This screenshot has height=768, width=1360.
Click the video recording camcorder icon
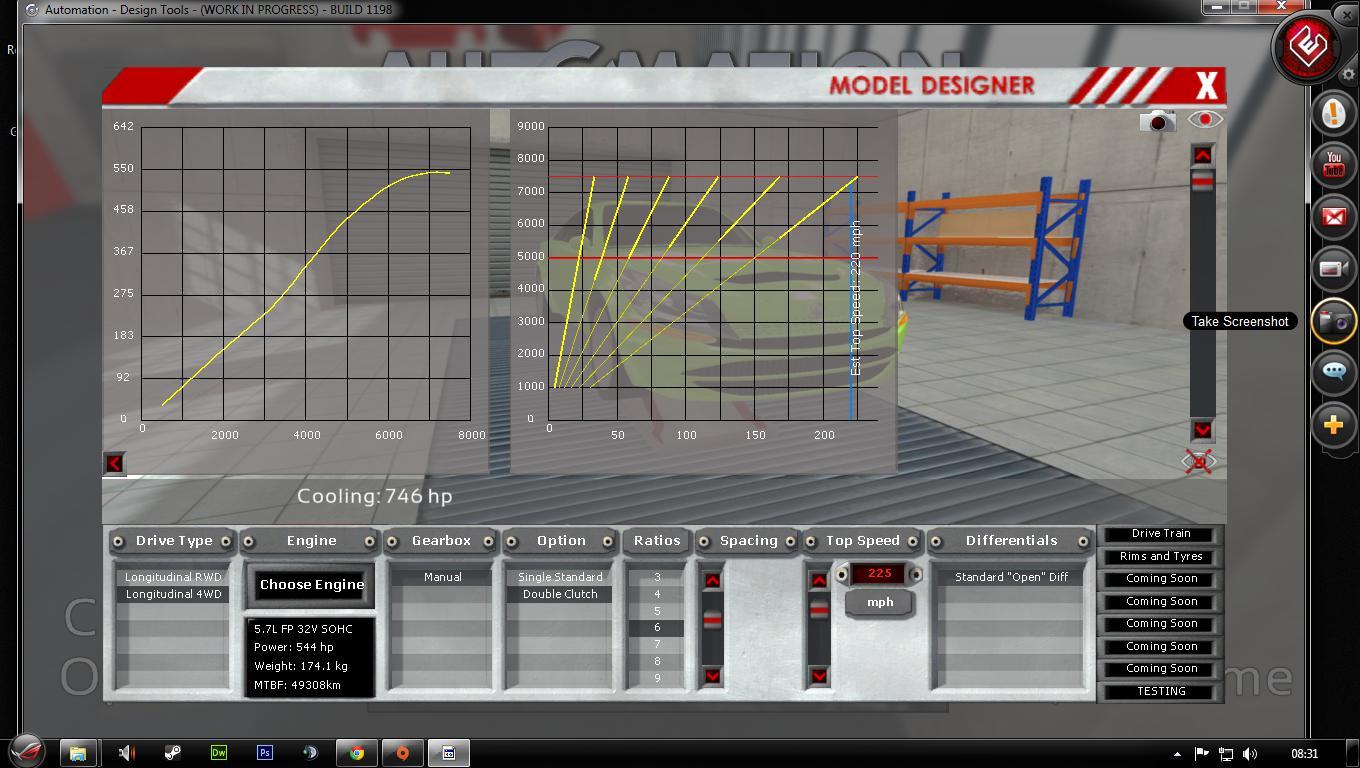point(1334,269)
